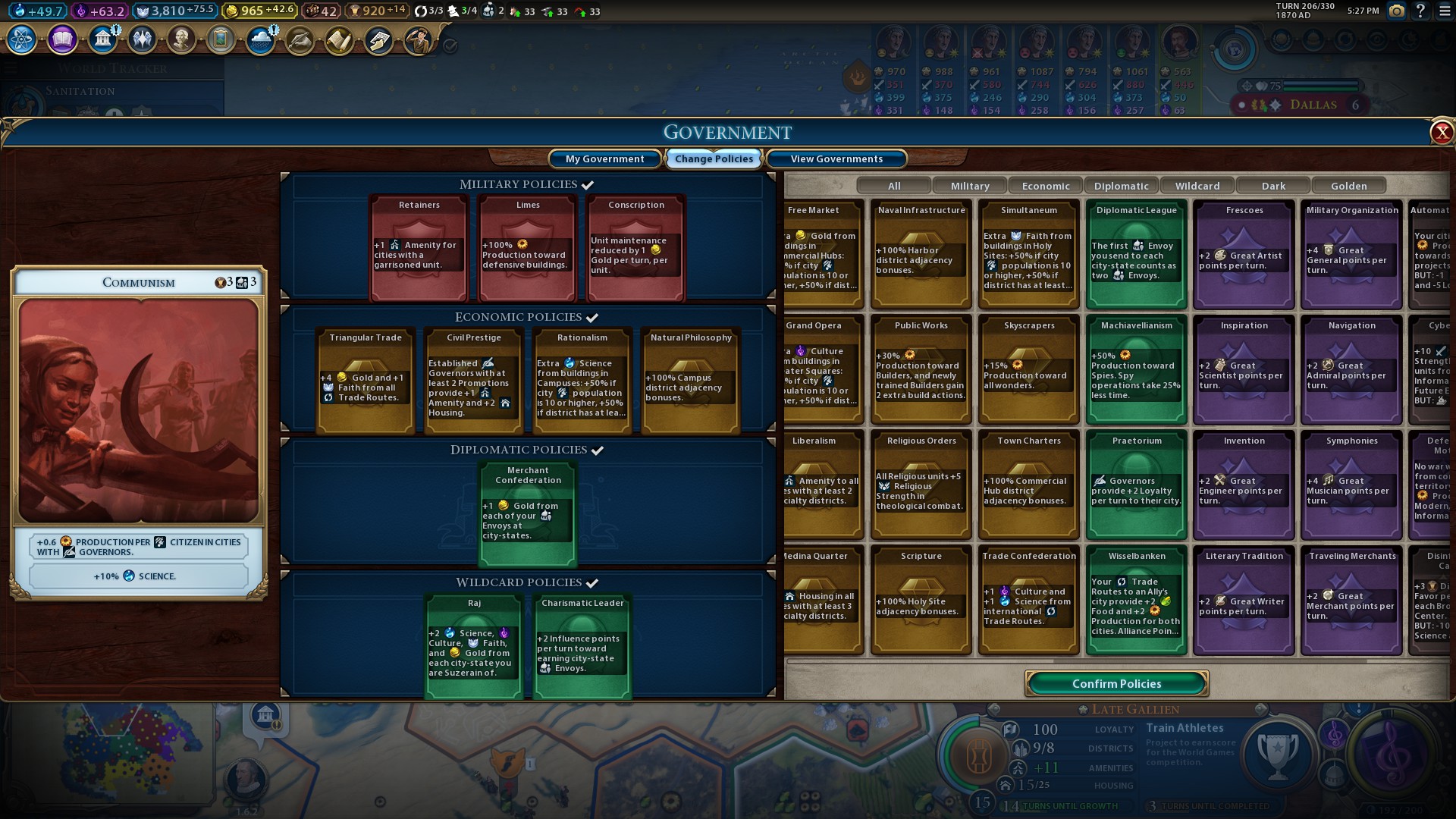The image size is (1456, 819).
Task: Open the hamburger game menu
Action: (1445, 11)
